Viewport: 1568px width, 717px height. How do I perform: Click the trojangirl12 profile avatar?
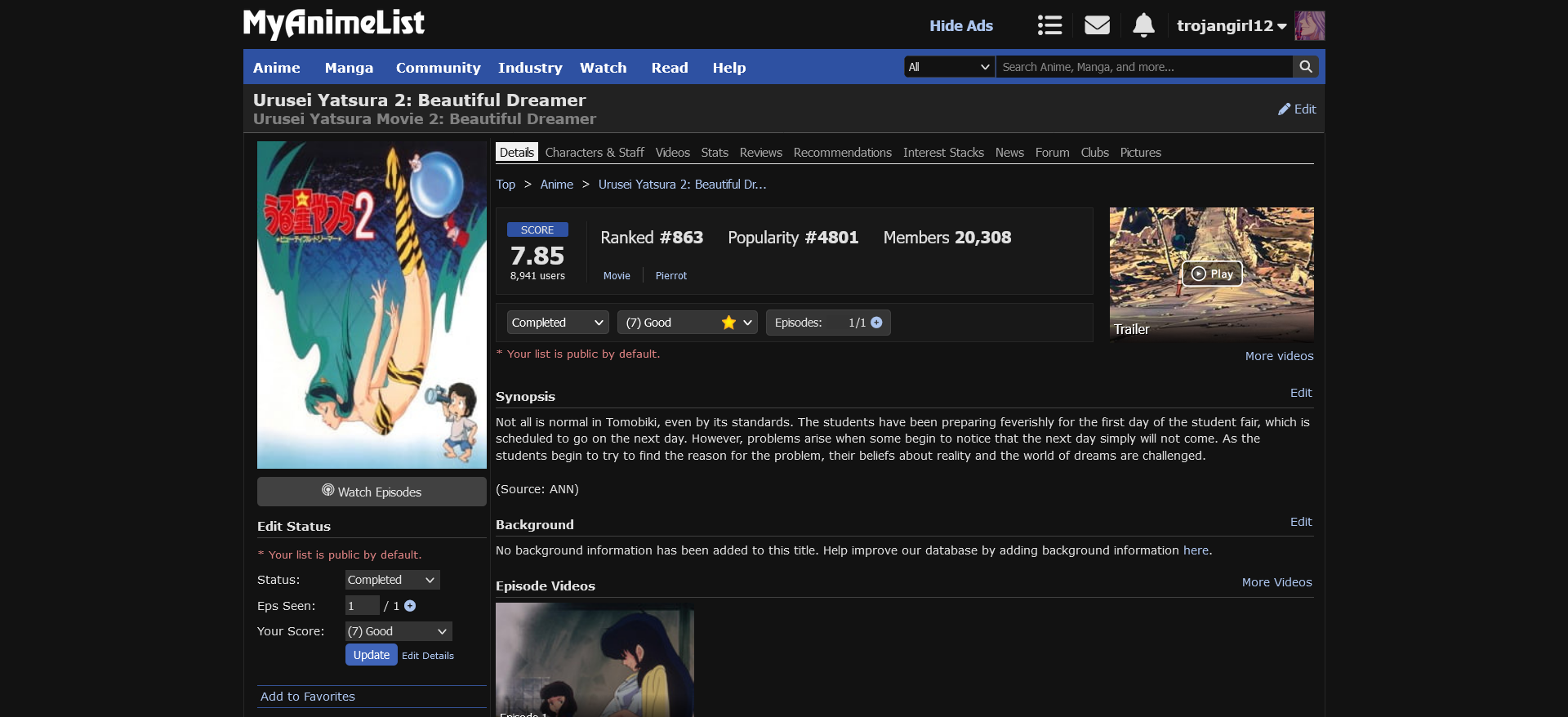pos(1309,25)
